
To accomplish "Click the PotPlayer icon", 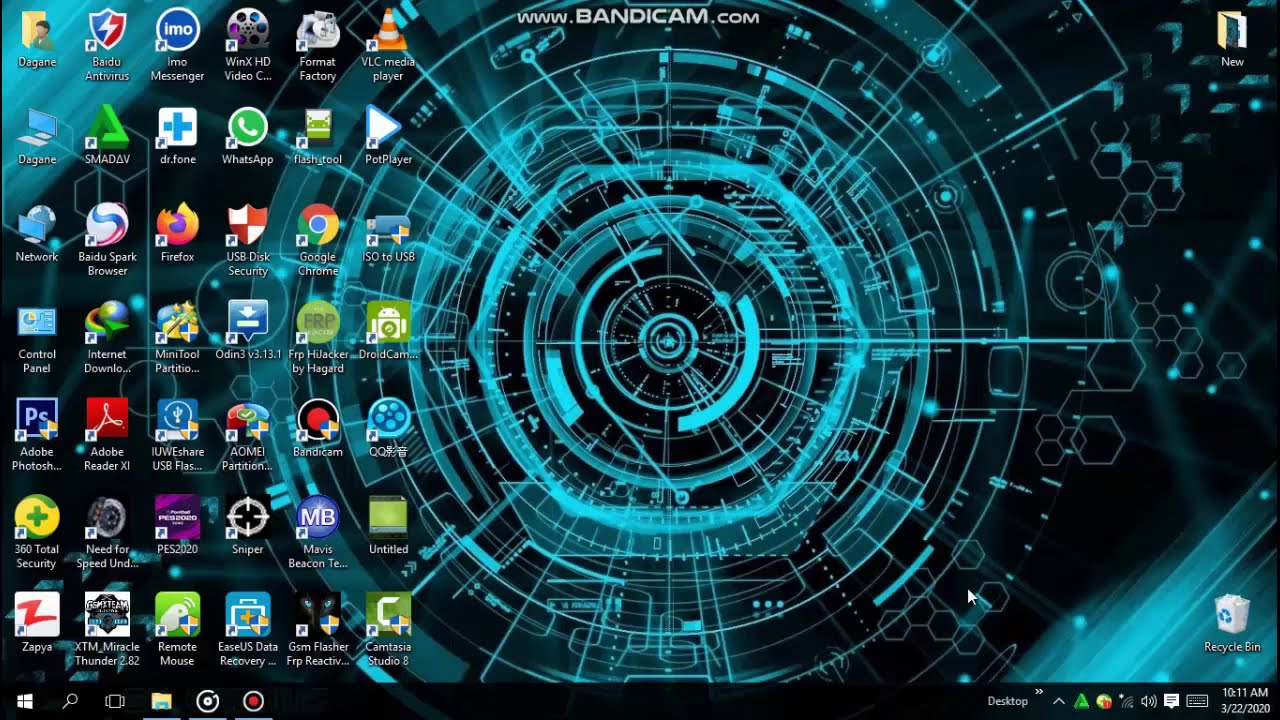I will point(388,136).
